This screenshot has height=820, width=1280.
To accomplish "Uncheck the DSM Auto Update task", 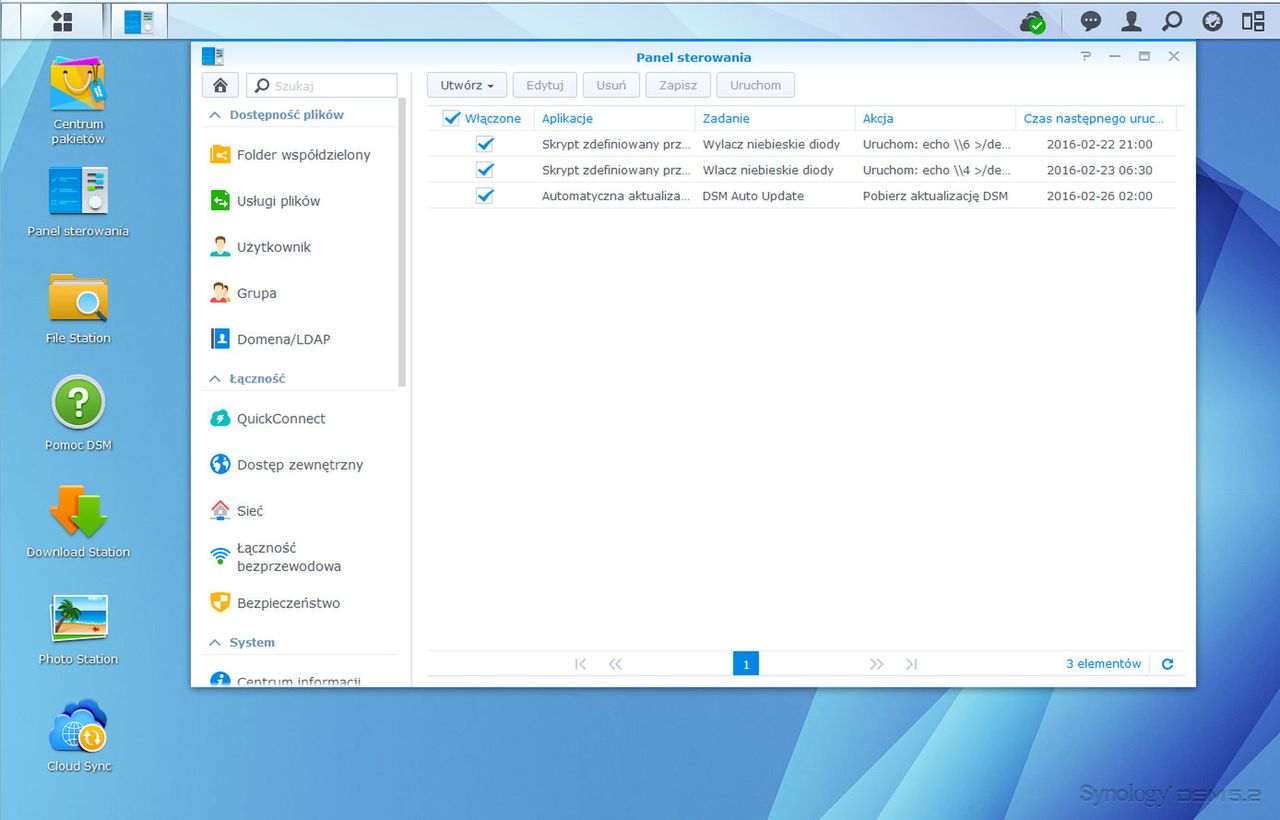I will (x=485, y=196).
